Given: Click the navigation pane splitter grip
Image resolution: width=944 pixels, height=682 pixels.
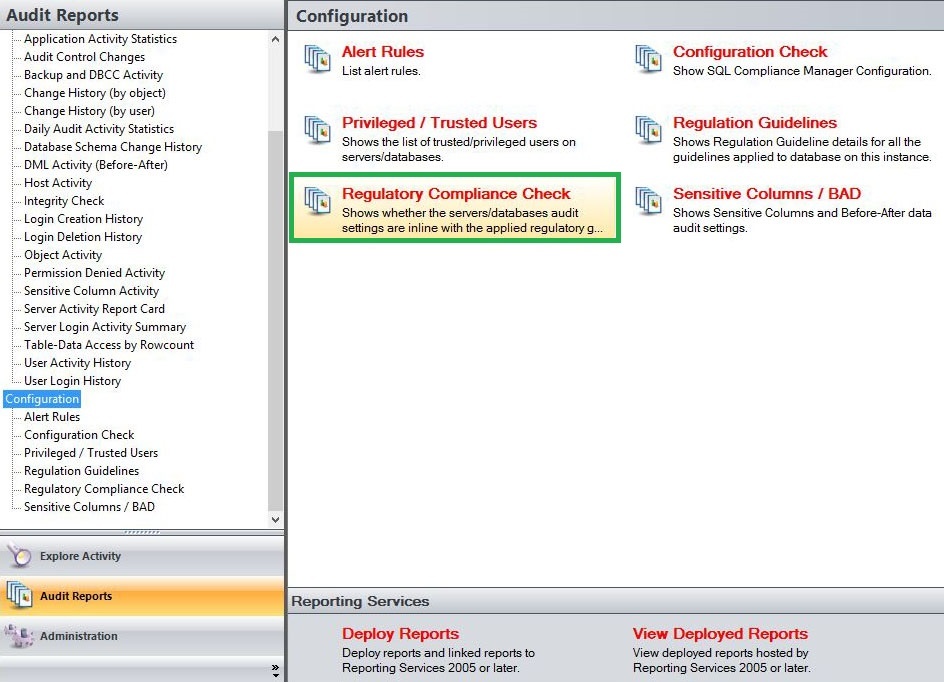Looking at the screenshot, I should click(x=141, y=532).
